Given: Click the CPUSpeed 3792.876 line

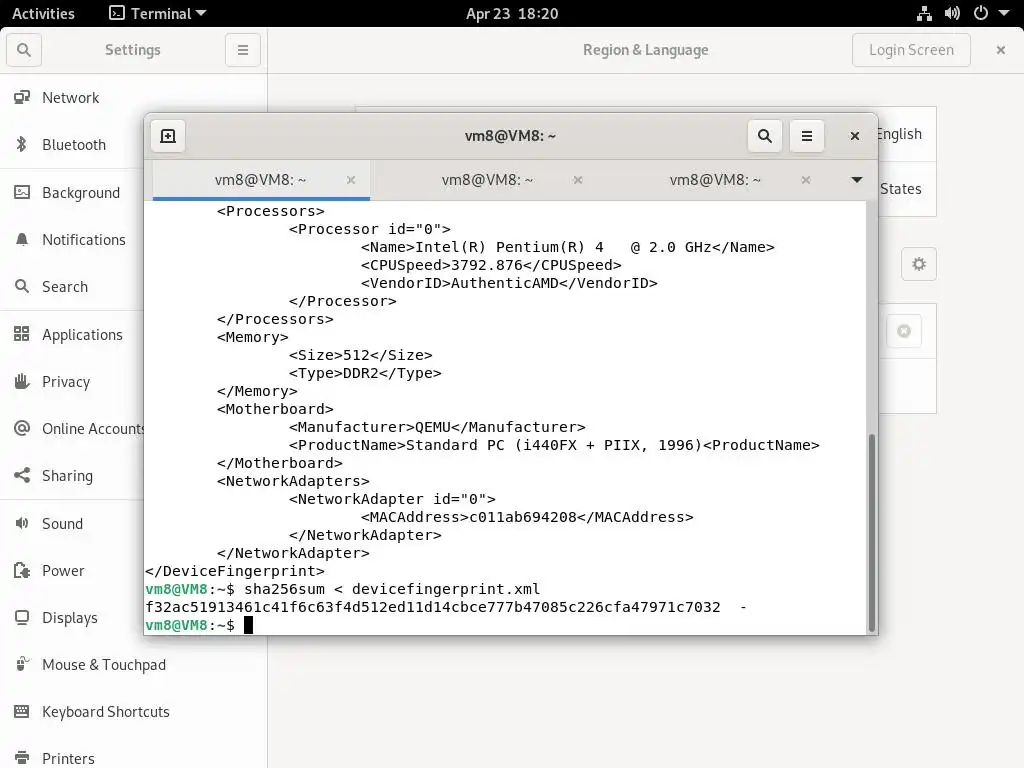Looking at the screenshot, I should click(490, 265).
